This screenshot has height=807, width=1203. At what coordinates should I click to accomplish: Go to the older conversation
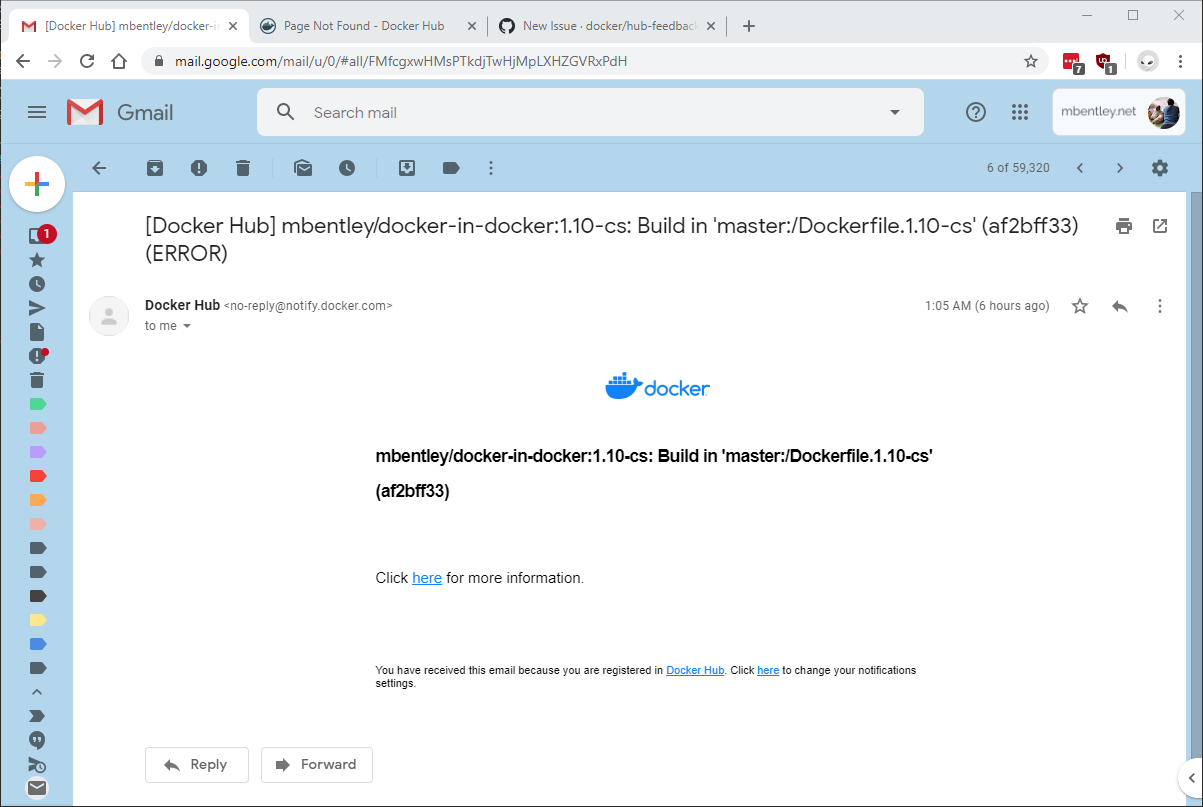1120,168
